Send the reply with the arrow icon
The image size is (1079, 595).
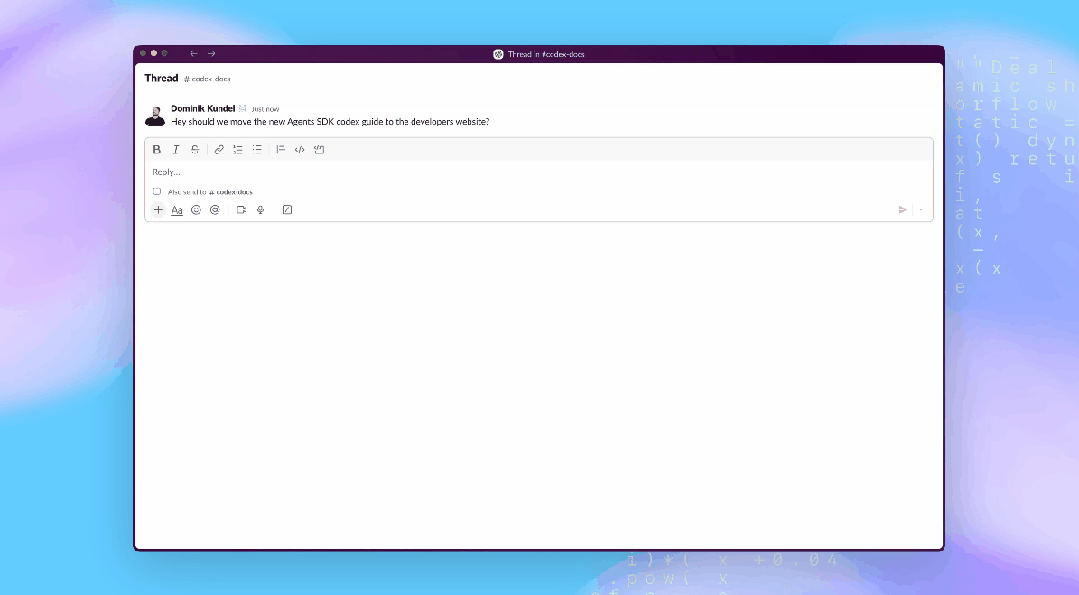click(x=903, y=210)
